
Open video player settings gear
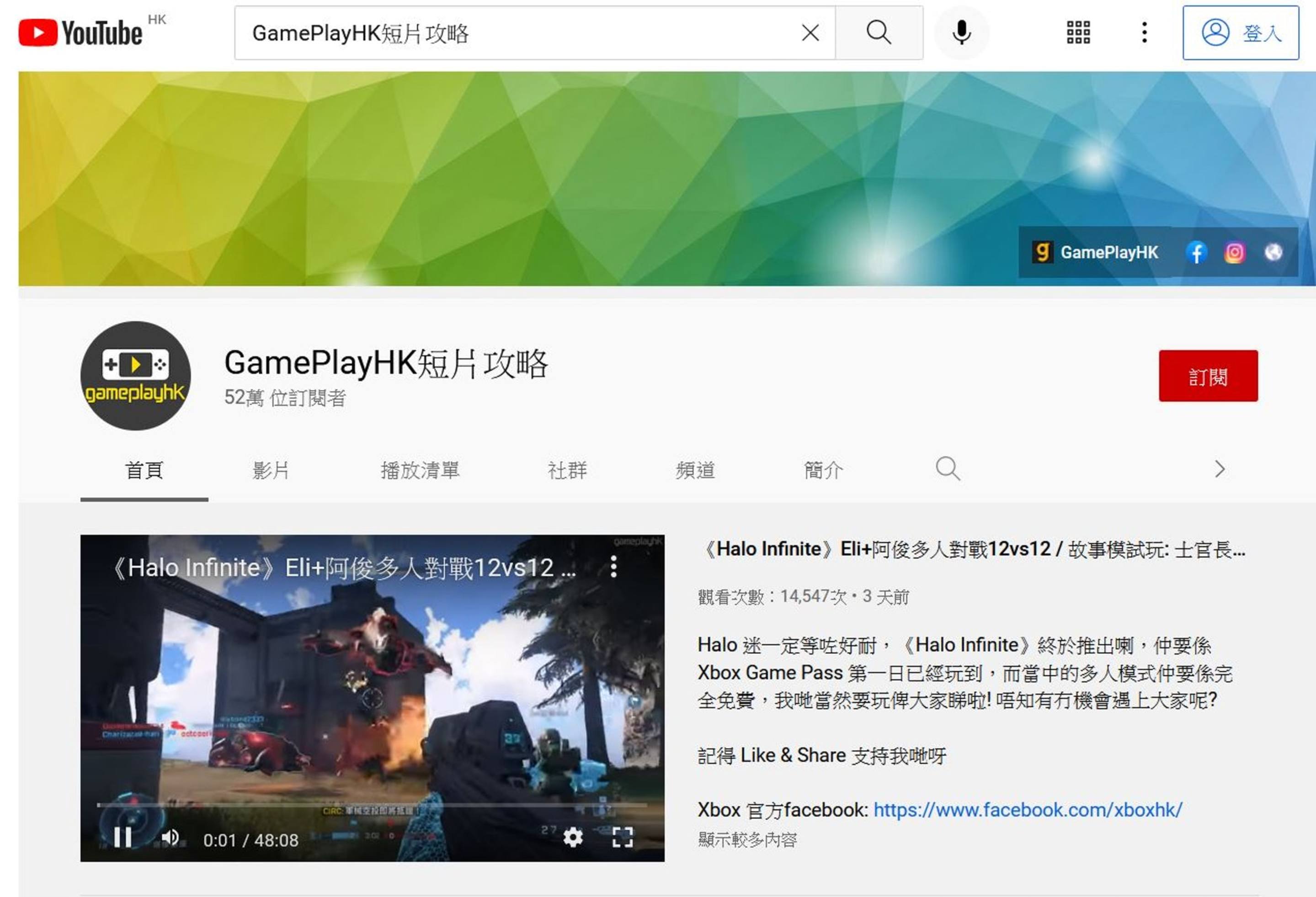[572, 837]
